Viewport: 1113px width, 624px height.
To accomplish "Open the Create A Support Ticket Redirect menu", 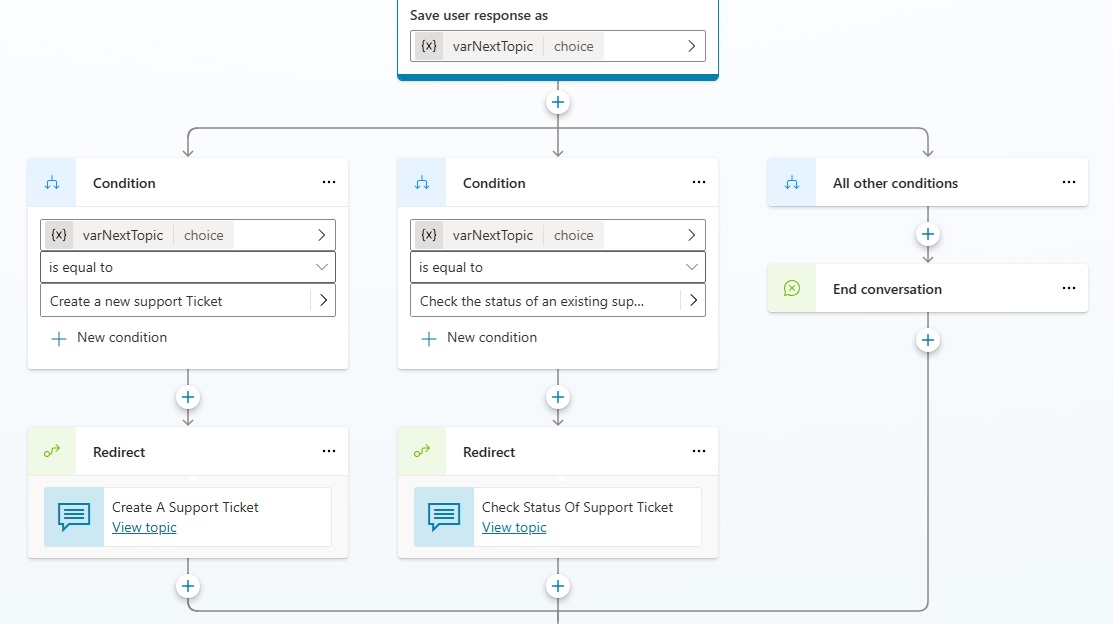I will 329,452.
